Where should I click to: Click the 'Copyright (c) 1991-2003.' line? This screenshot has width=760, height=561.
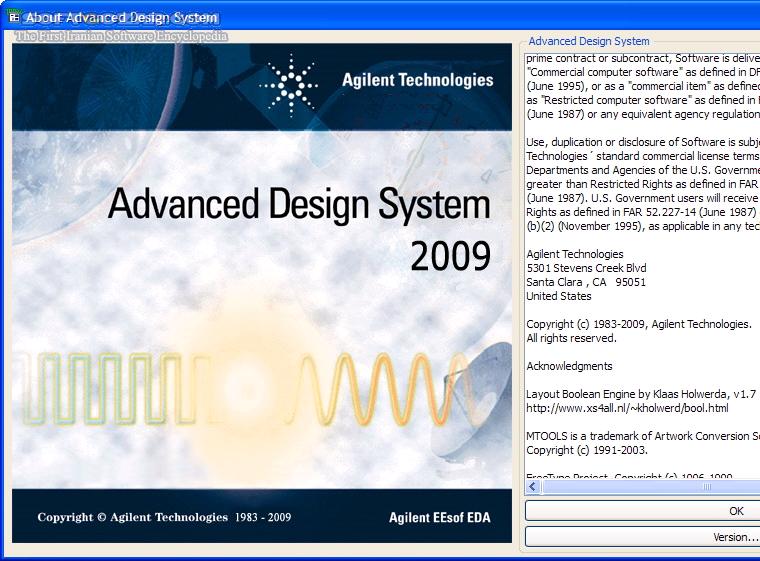(587, 450)
